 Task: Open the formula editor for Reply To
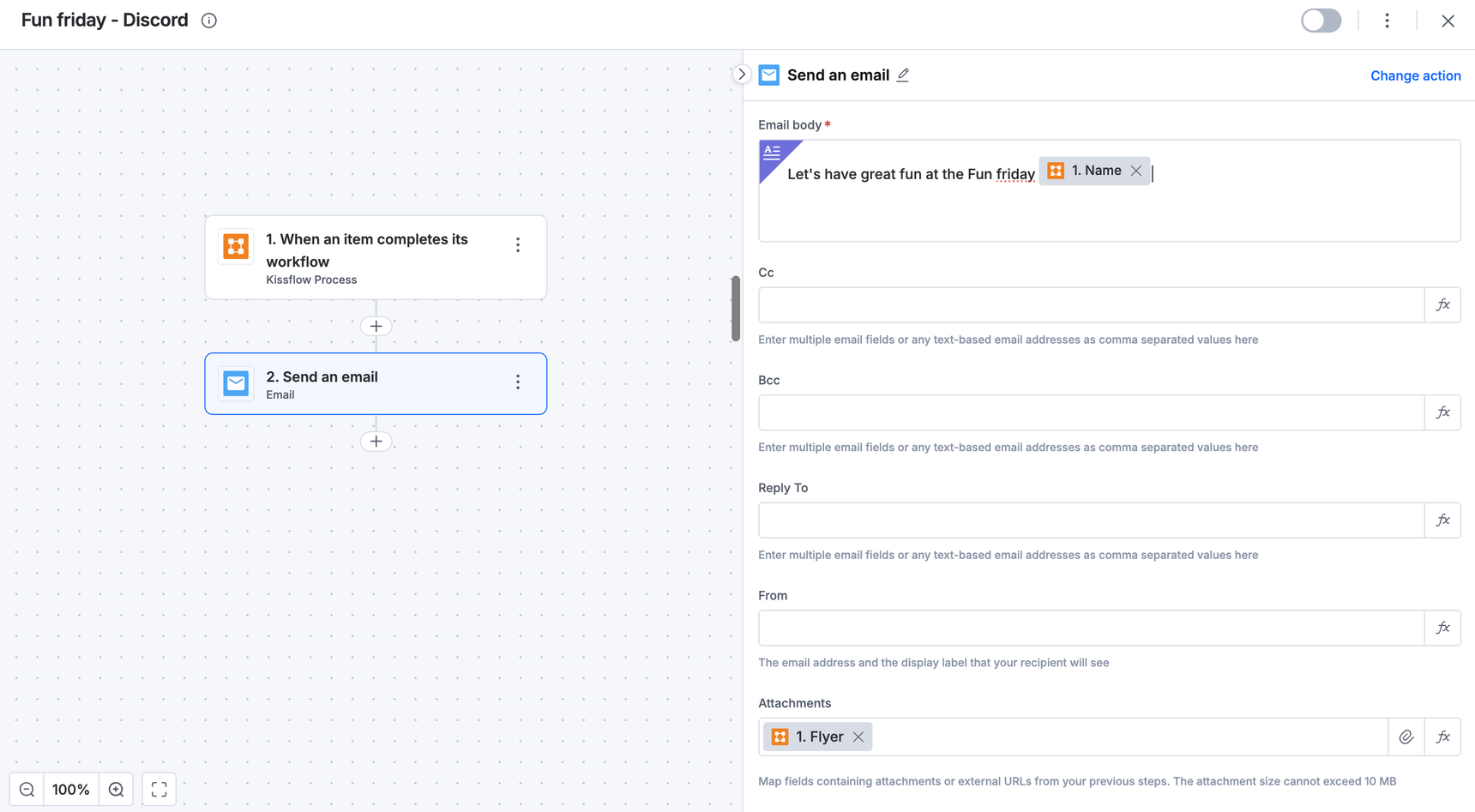coord(1442,520)
